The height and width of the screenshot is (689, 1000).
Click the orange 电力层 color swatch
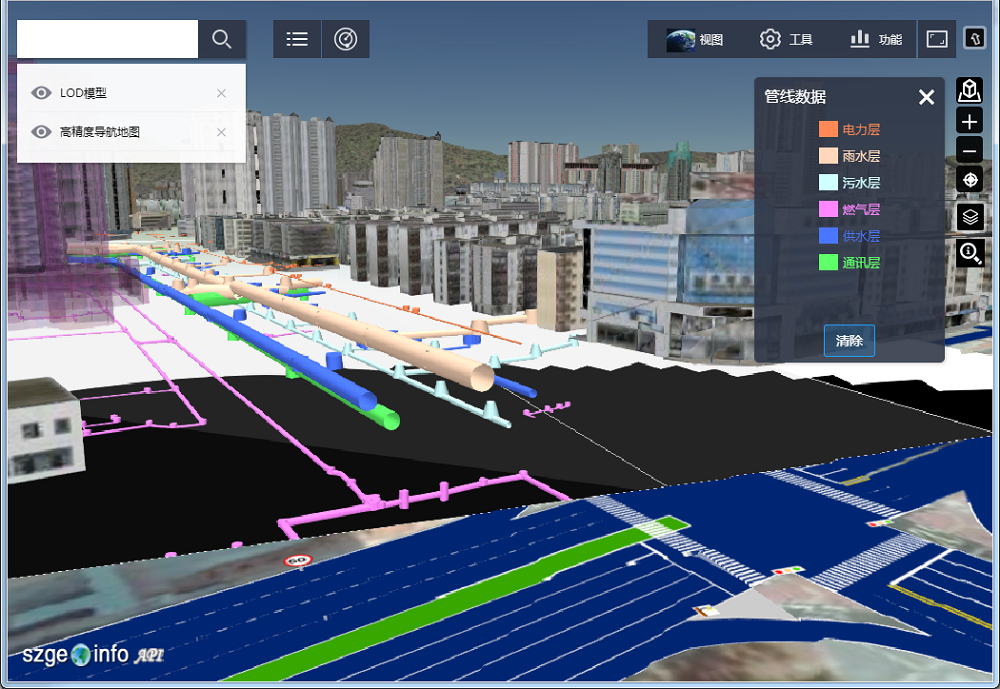pyautogui.click(x=828, y=129)
